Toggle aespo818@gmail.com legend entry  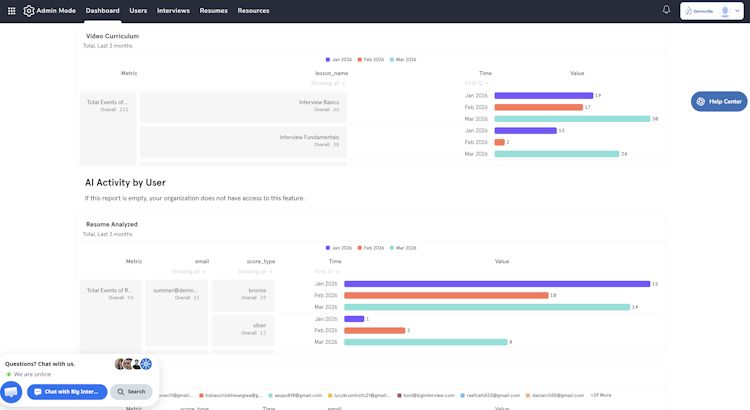(295, 395)
